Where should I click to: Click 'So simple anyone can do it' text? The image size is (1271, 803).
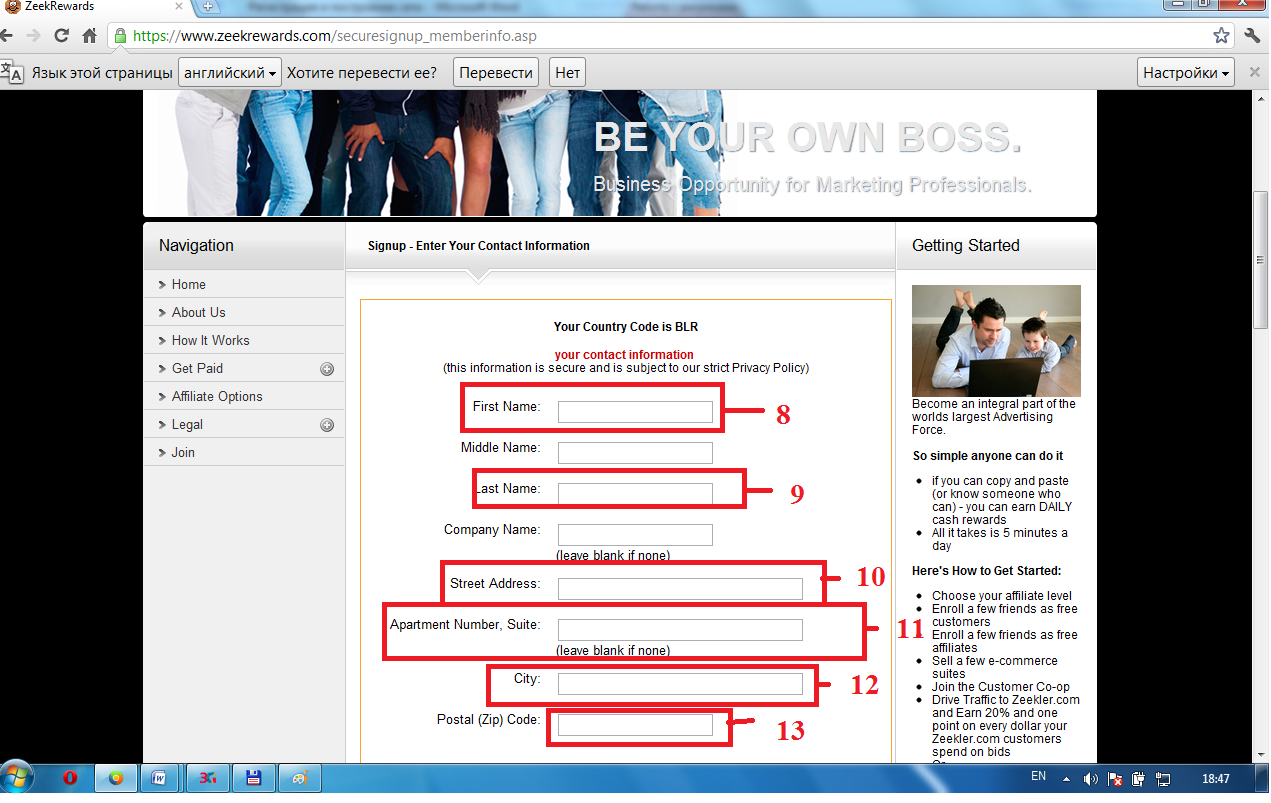click(988, 456)
